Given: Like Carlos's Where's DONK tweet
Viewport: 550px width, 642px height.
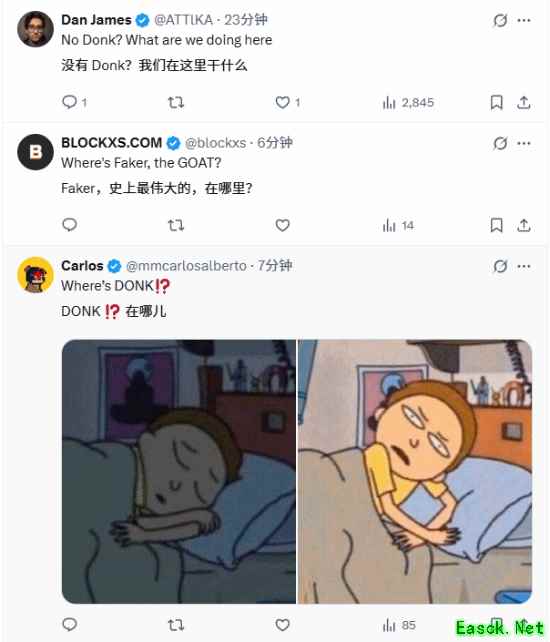Looking at the screenshot, I should coord(282,625).
